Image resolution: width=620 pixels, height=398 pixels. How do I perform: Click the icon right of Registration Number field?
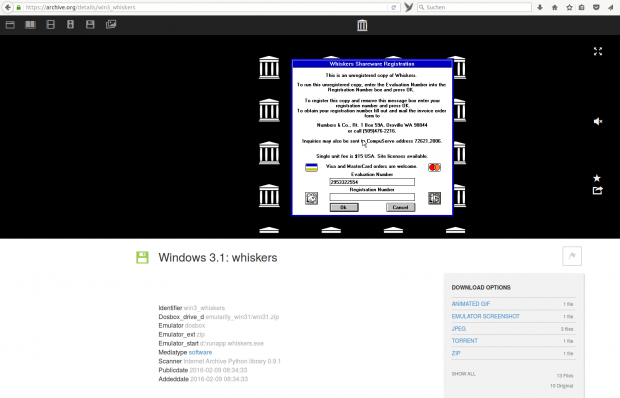tap(435, 198)
